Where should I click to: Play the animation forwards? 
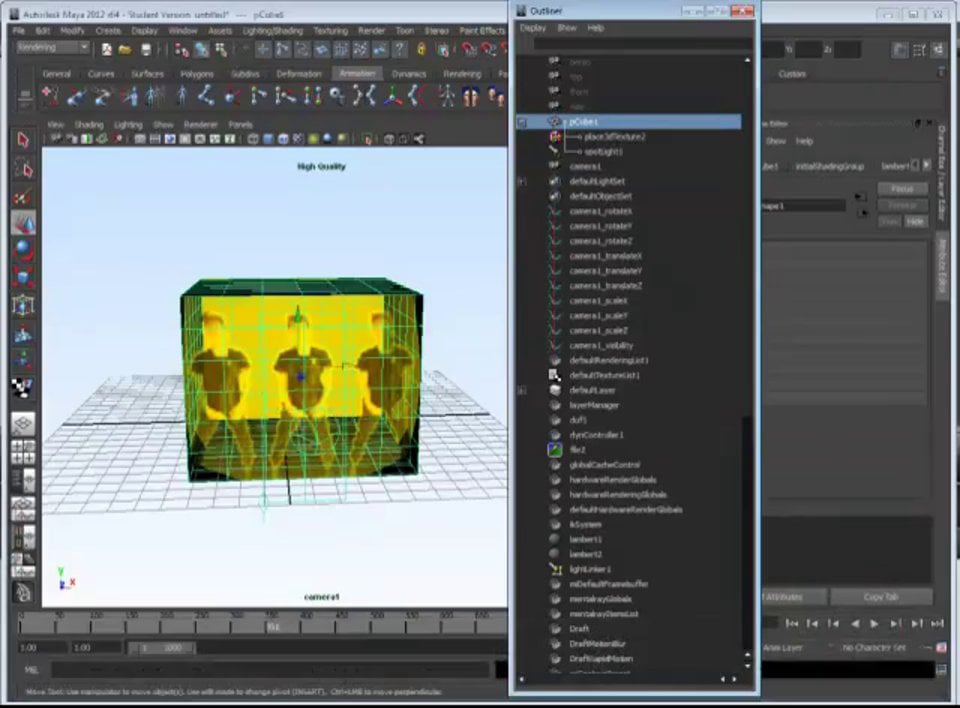tap(874, 624)
